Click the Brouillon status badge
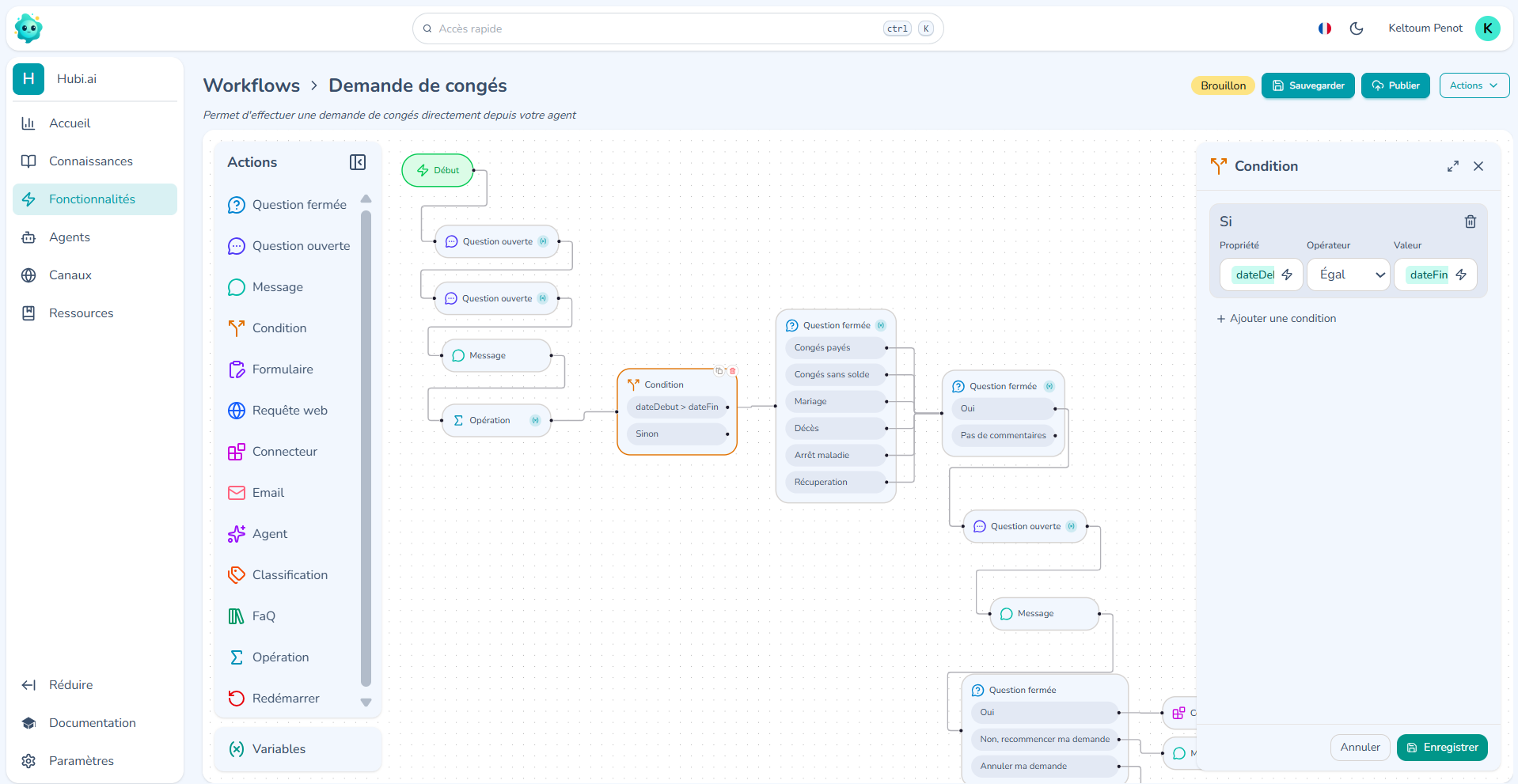 point(1223,85)
